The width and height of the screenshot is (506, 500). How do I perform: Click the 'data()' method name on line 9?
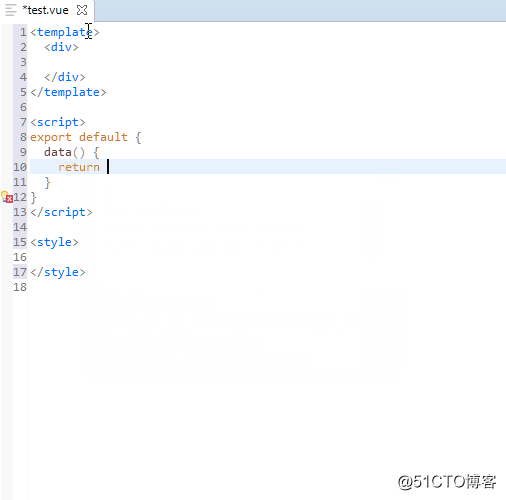64,152
